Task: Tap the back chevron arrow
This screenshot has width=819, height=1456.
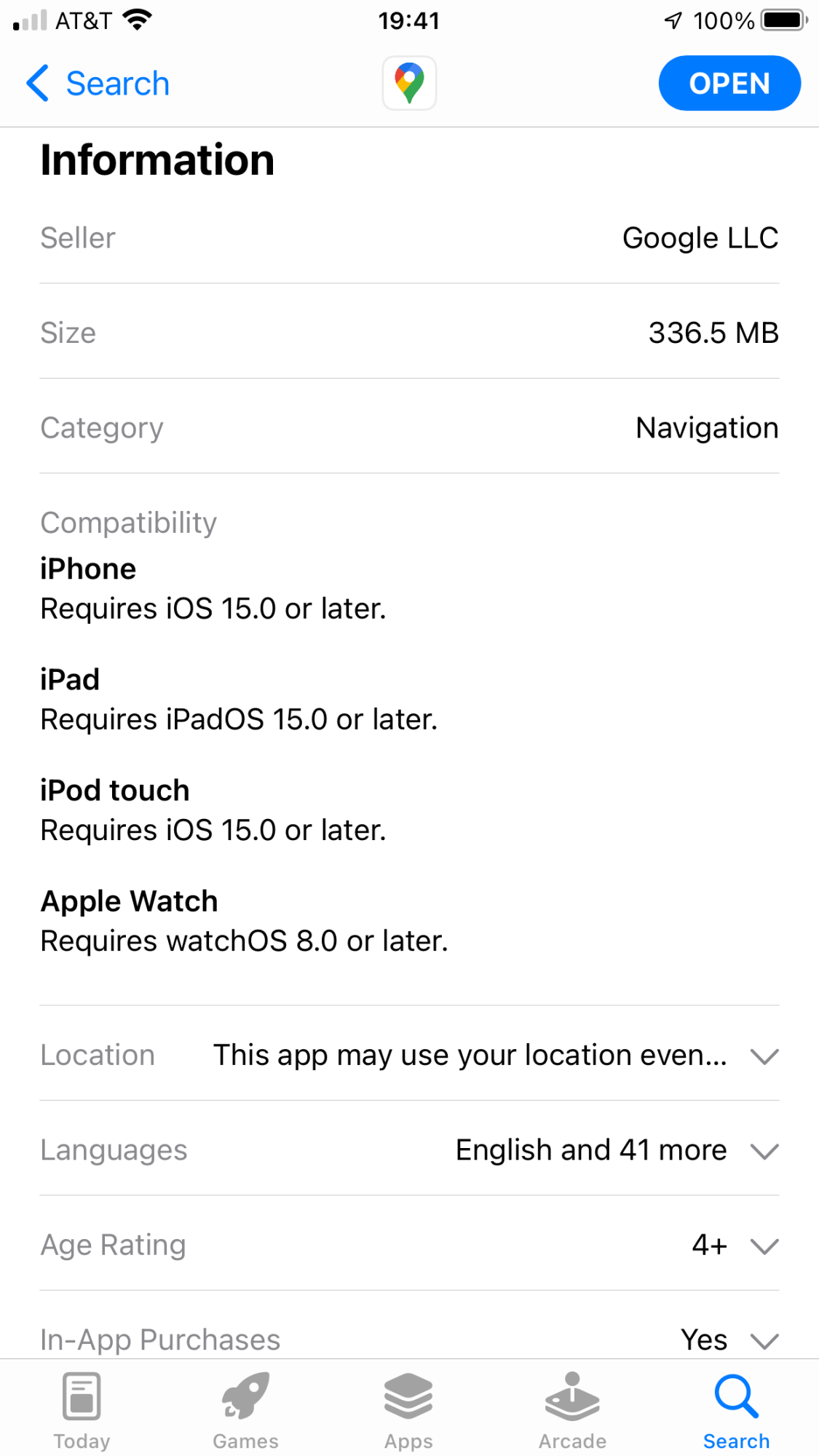Action: point(37,83)
